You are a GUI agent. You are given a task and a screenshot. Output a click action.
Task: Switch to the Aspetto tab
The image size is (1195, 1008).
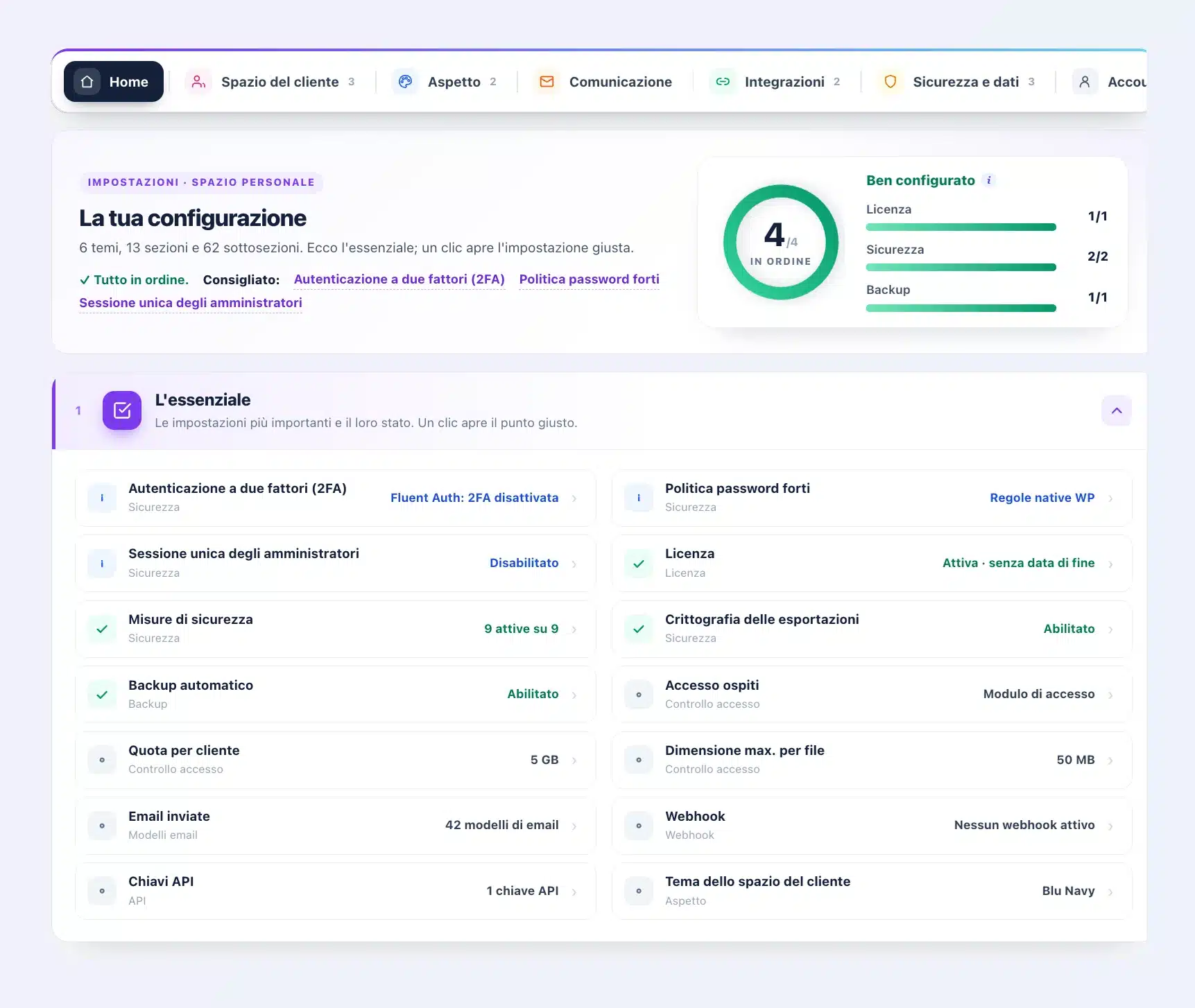445,82
